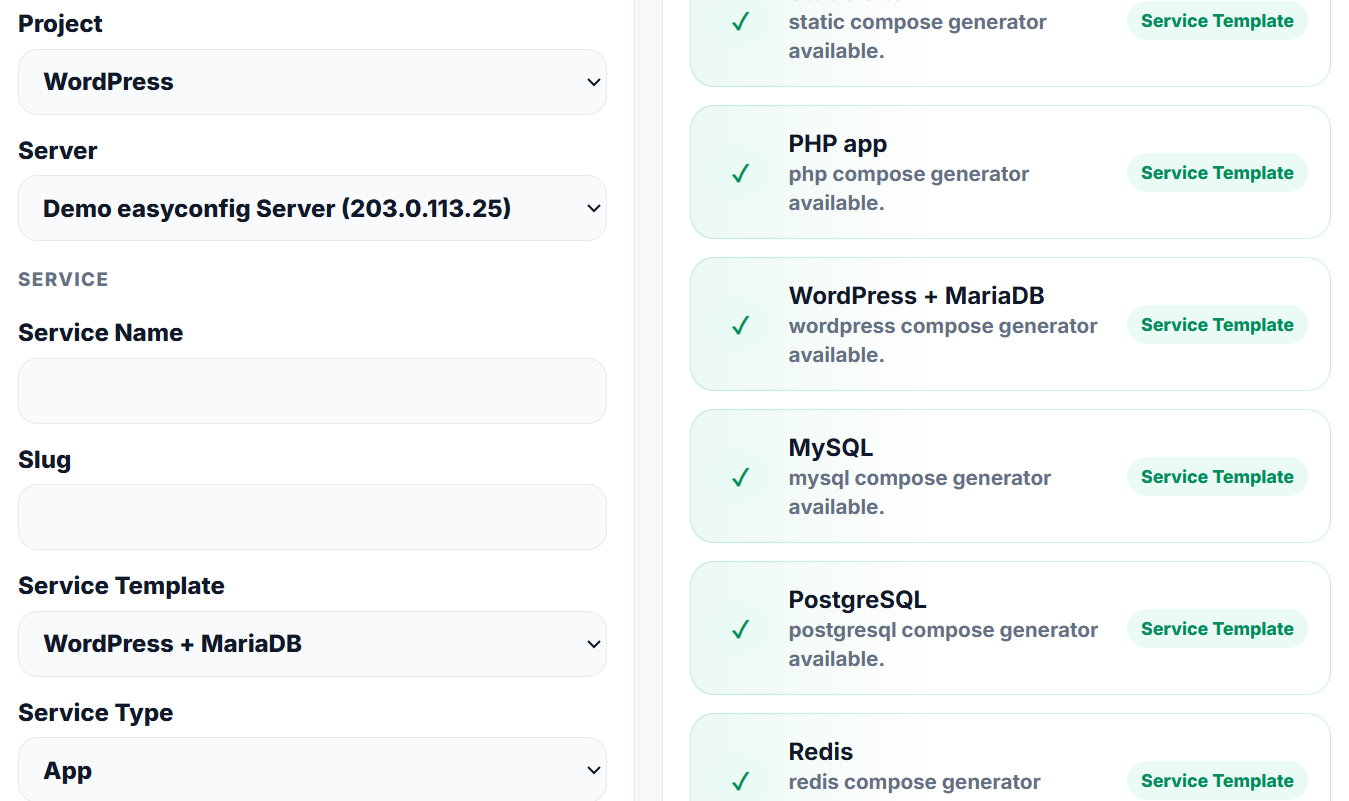The width and height of the screenshot is (1349, 801).
Task: Focus the Slug input field
Action: [x=312, y=517]
